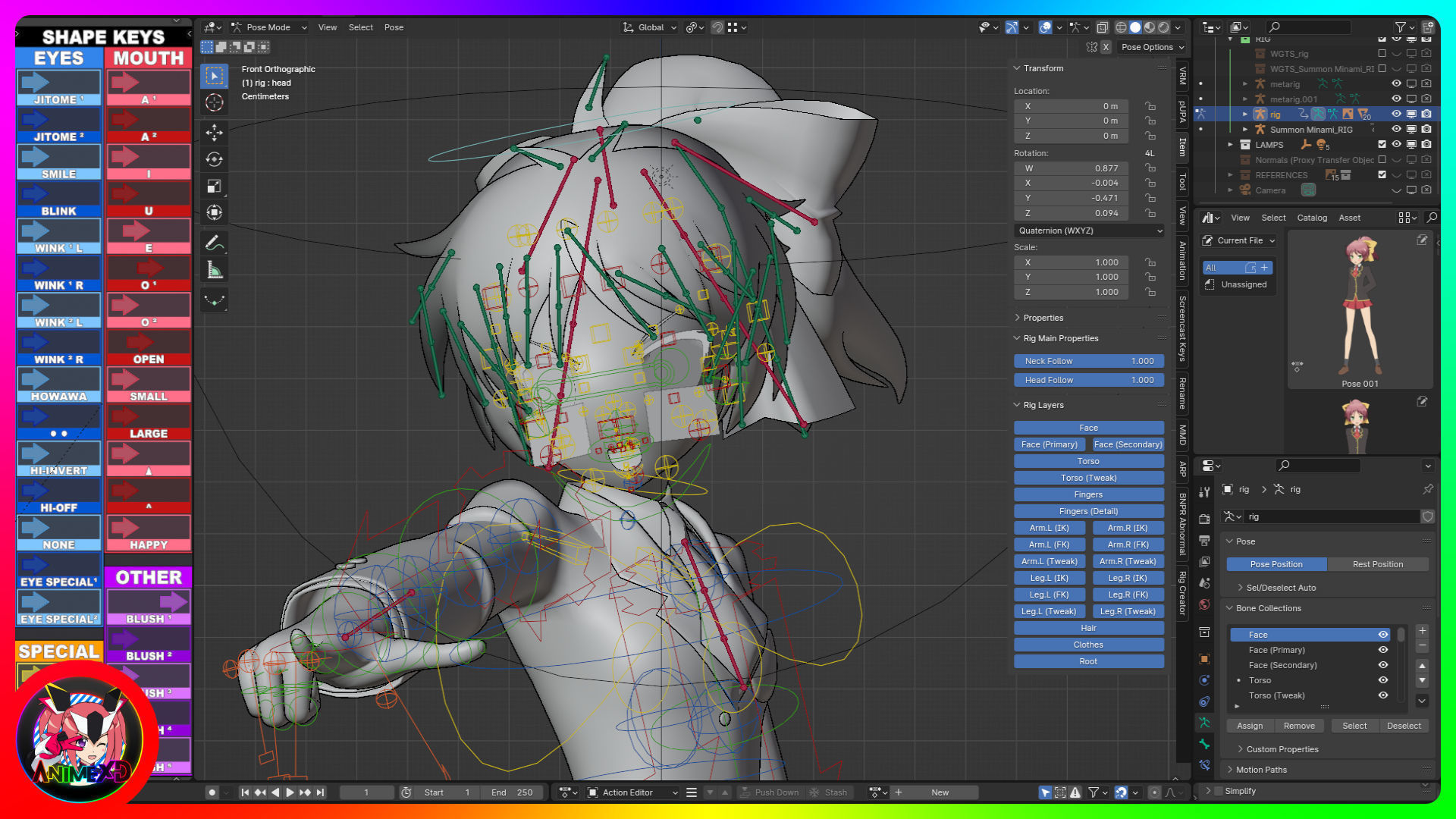
Task: Adjust Neck Follow slider
Action: pos(1089,361)
